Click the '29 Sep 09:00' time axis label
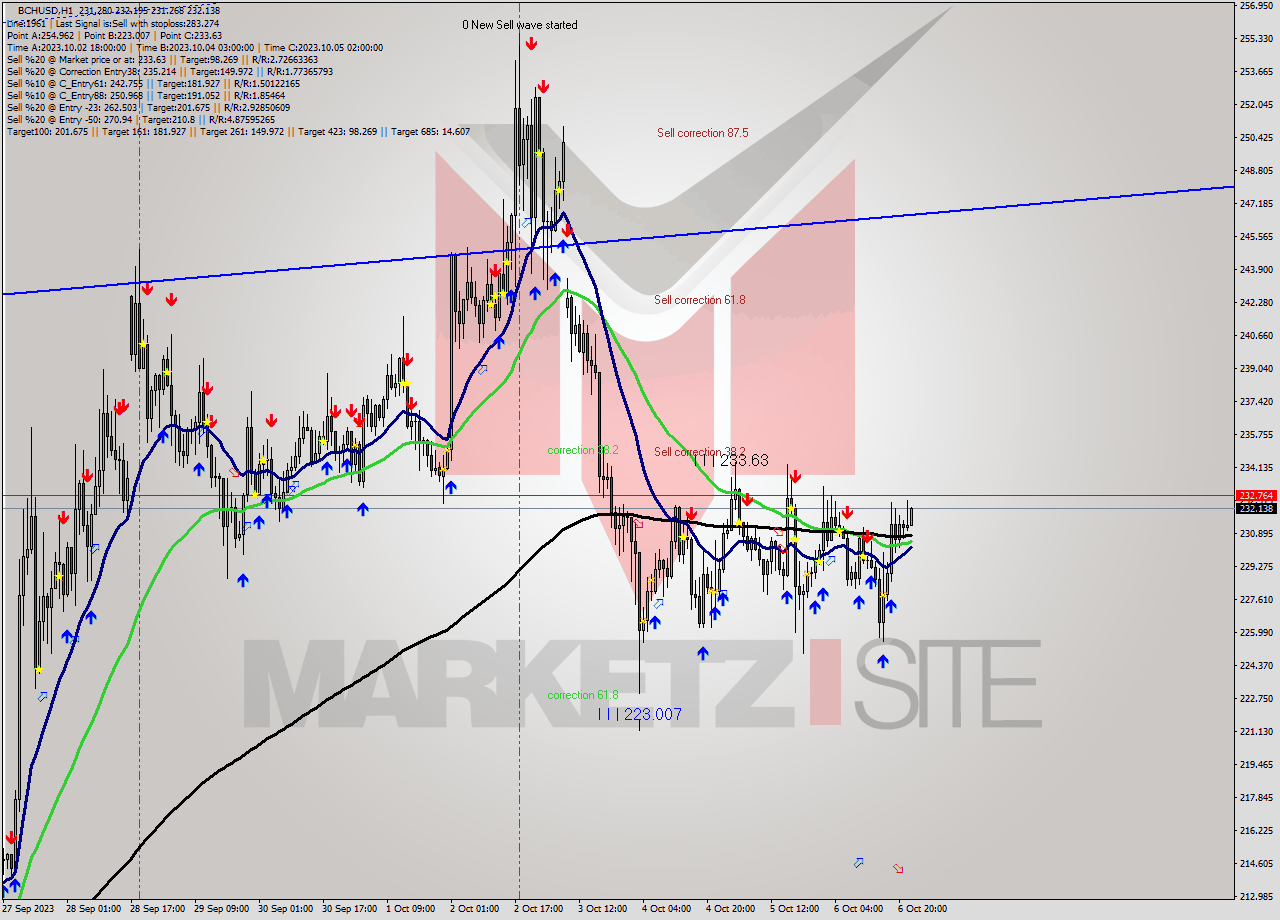1280x920 pixels. click(224, 910)
